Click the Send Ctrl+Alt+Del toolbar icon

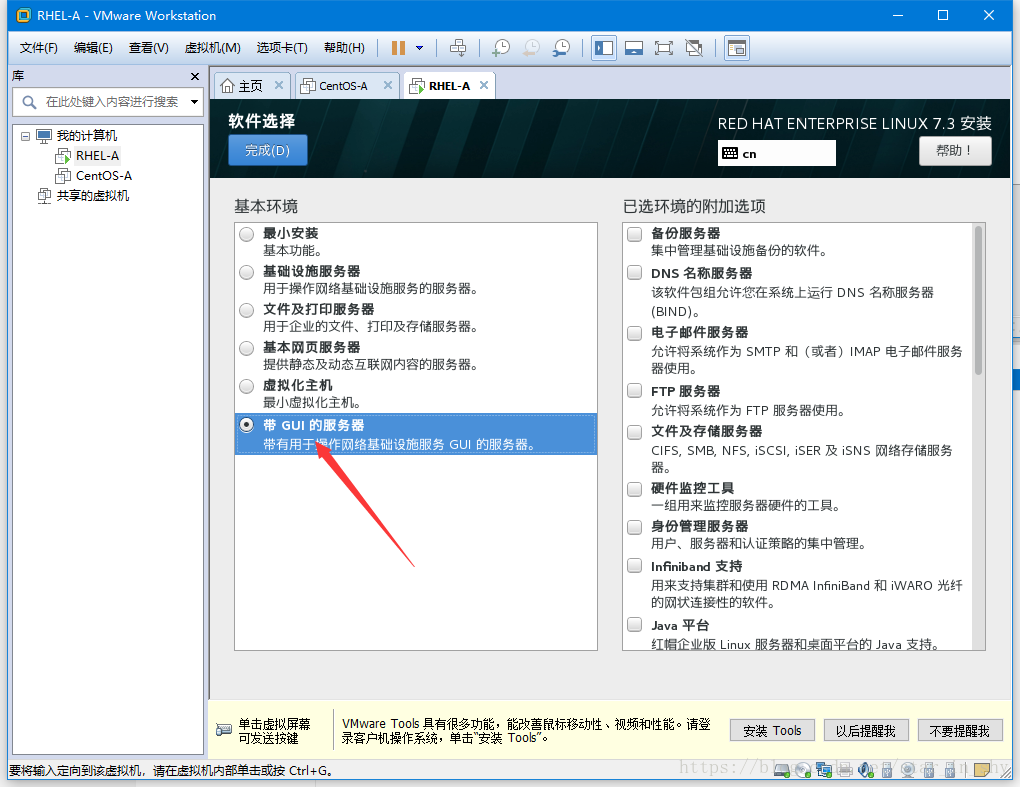[x=458, y=48]
